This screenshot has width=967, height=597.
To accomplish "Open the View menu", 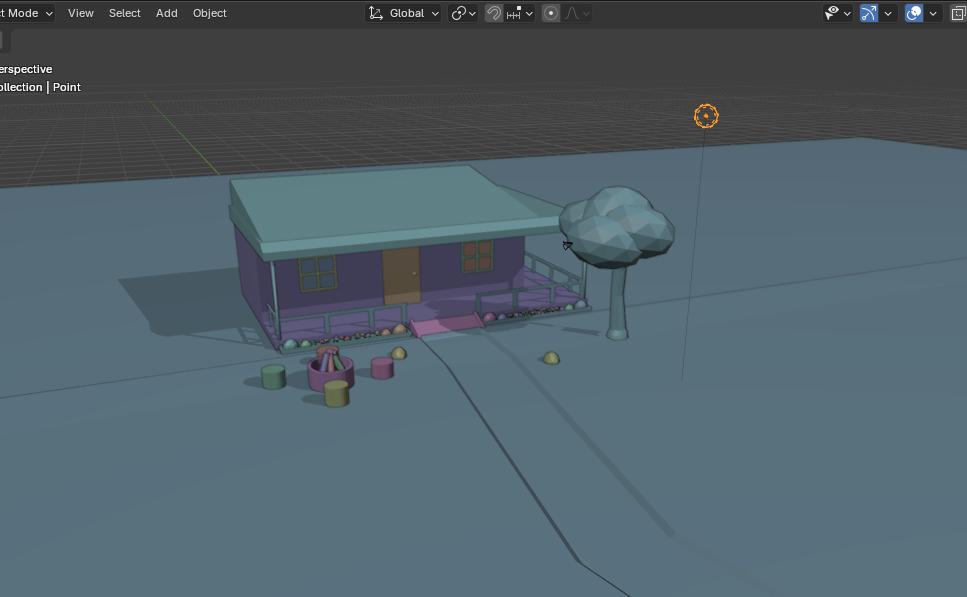I will (x=81, y=13).
